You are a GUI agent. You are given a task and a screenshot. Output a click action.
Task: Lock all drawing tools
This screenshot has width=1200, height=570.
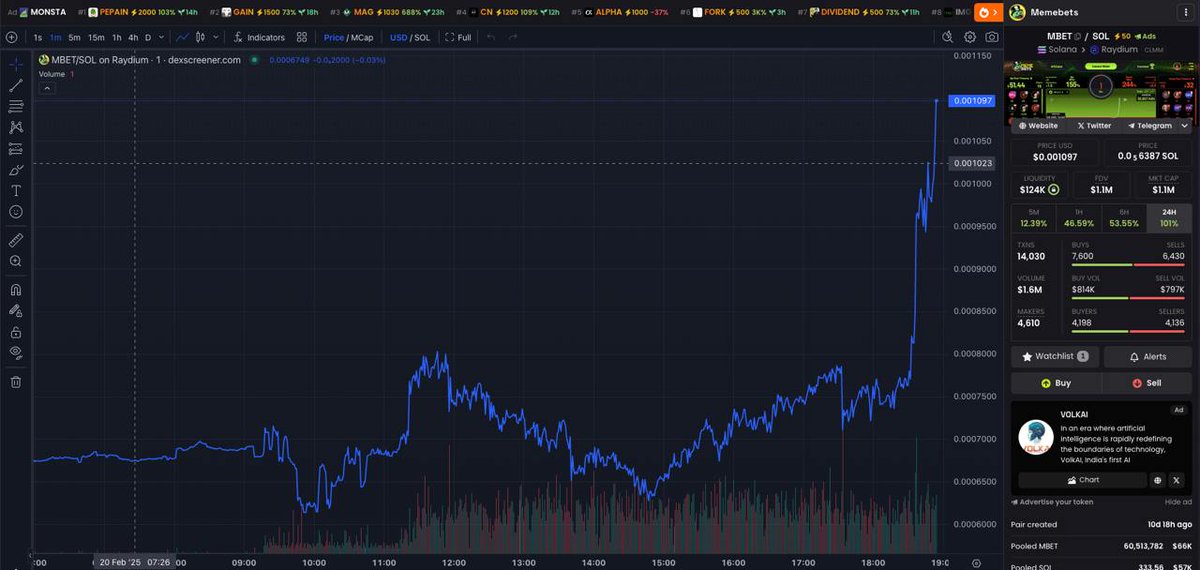coord(16,331)
